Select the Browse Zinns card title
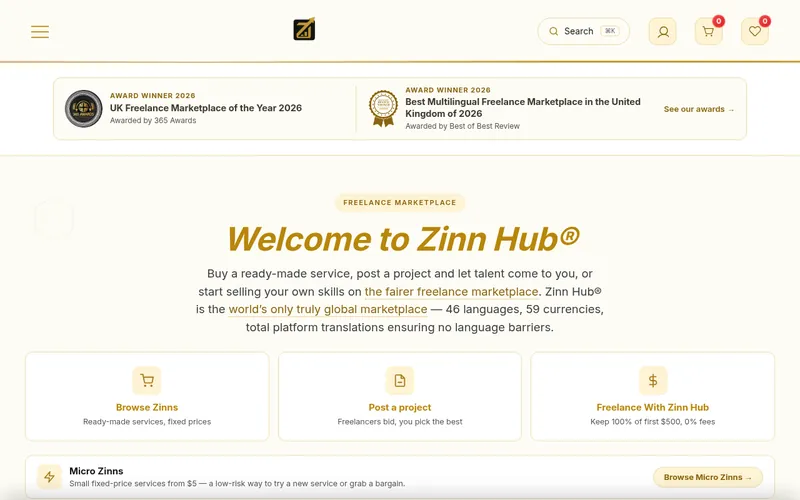 (x=147, y=407)
